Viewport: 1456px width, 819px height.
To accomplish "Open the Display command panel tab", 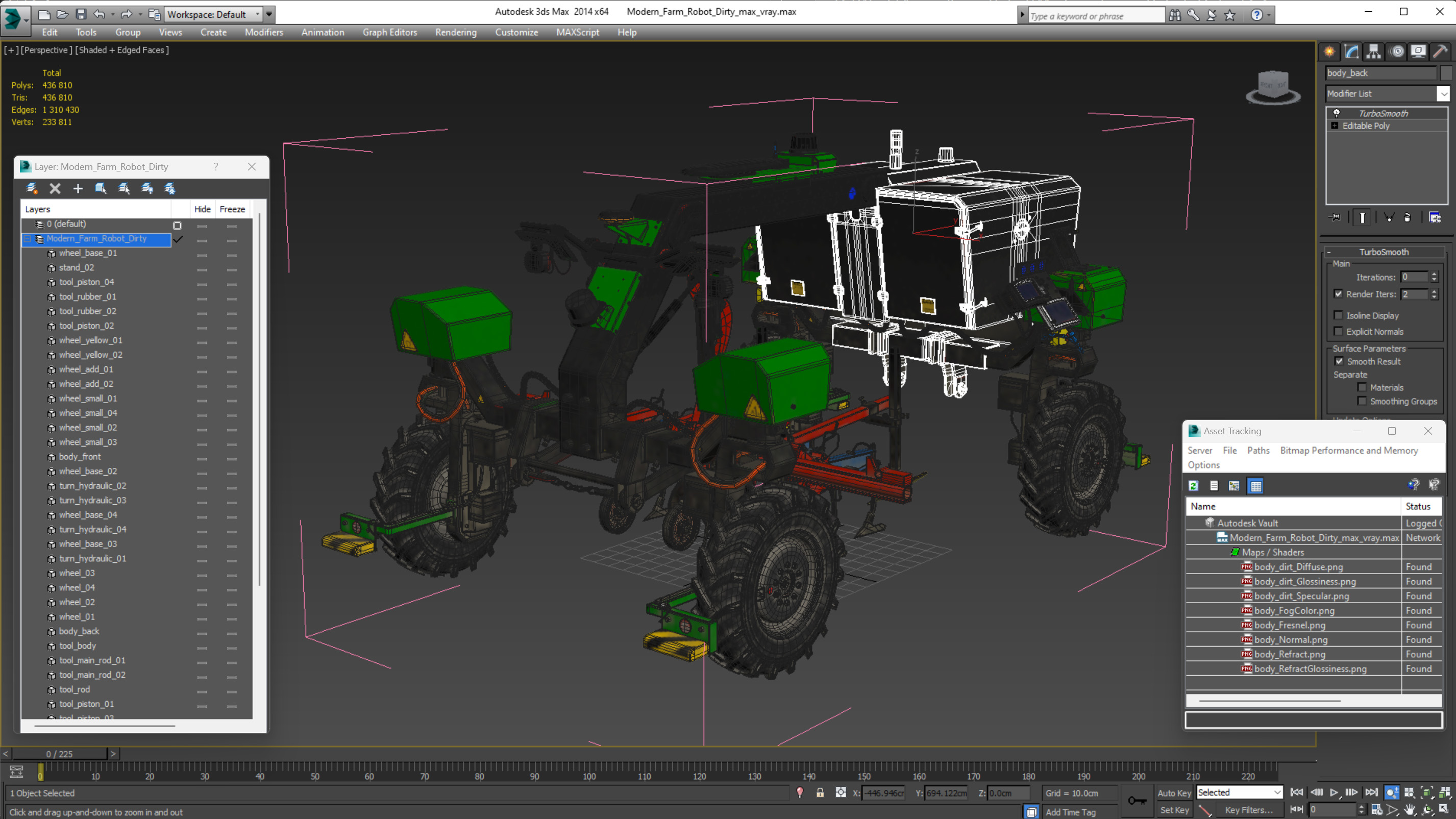I will [x=1418, y=52].
